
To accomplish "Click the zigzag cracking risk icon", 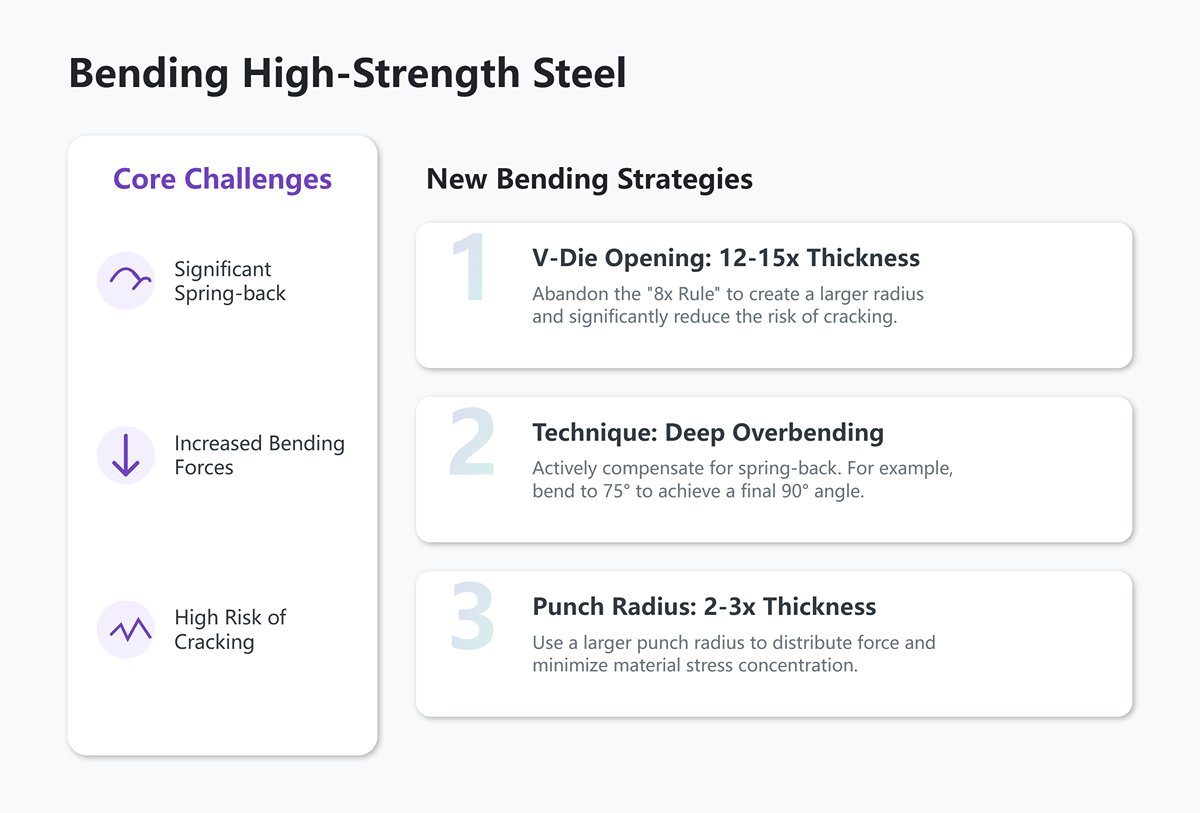I will click(x=126, y=629).
